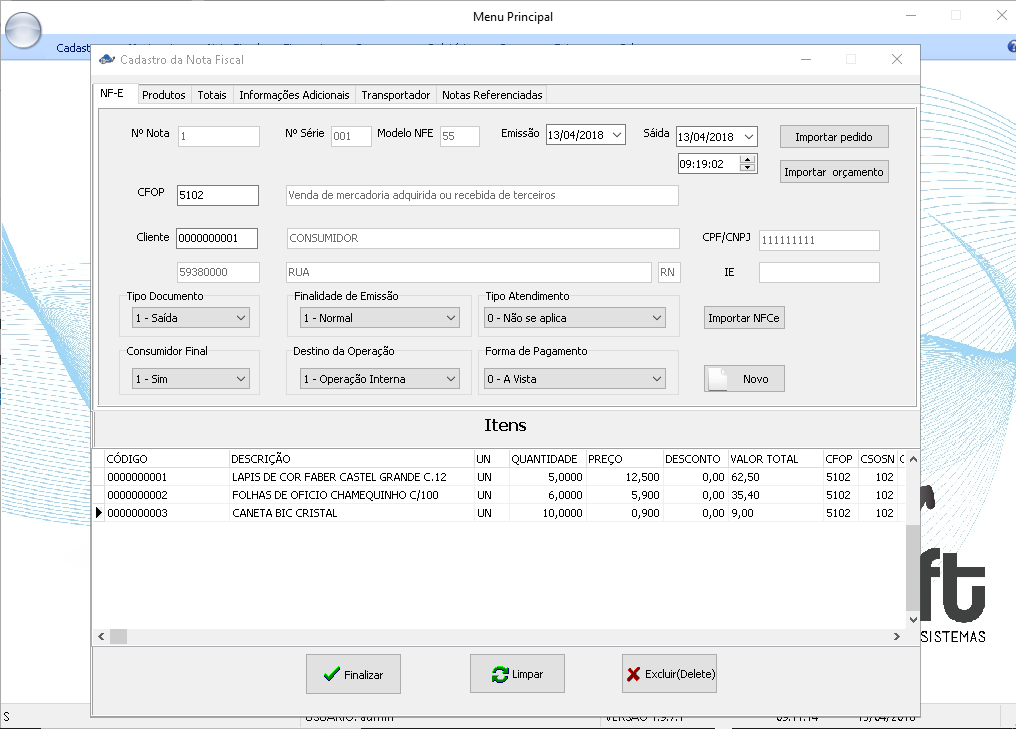The width and height of the screenshot is (1016, 729).
Task: Click the CÓDIGO column header
Action: 167,459
